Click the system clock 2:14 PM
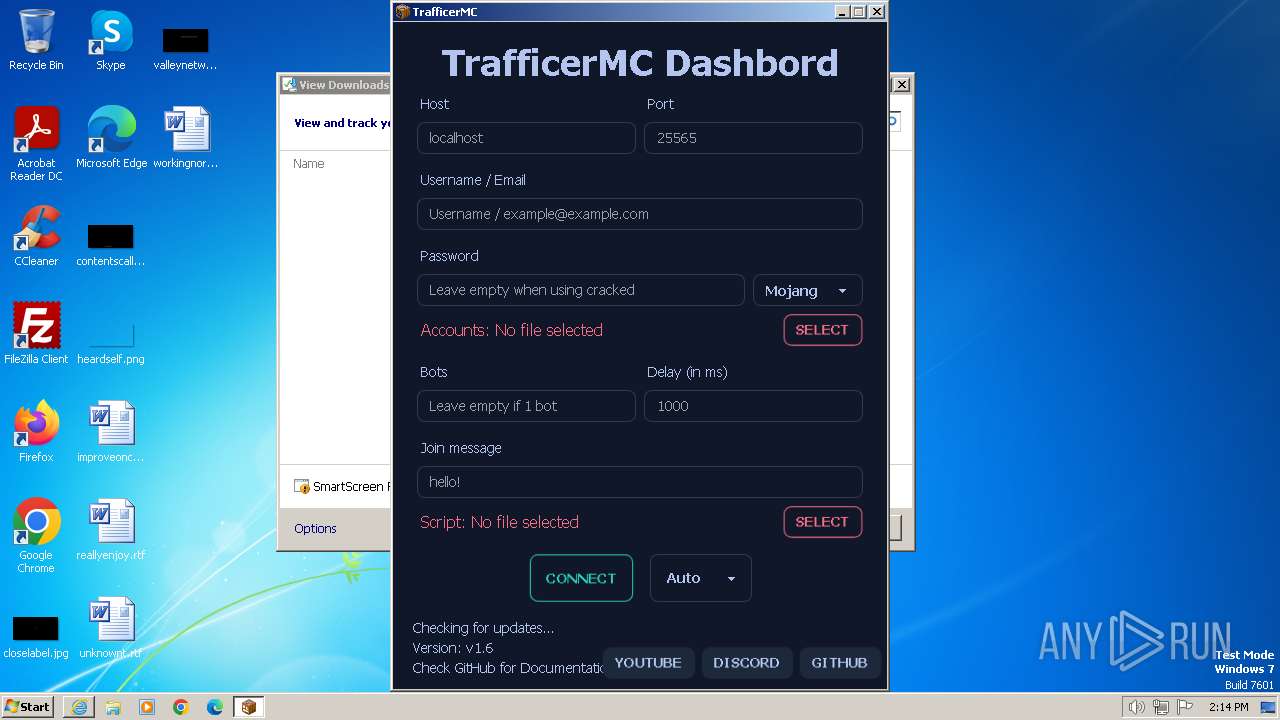The width and height of the screenshot is (1280, 720). (1228, 707)
